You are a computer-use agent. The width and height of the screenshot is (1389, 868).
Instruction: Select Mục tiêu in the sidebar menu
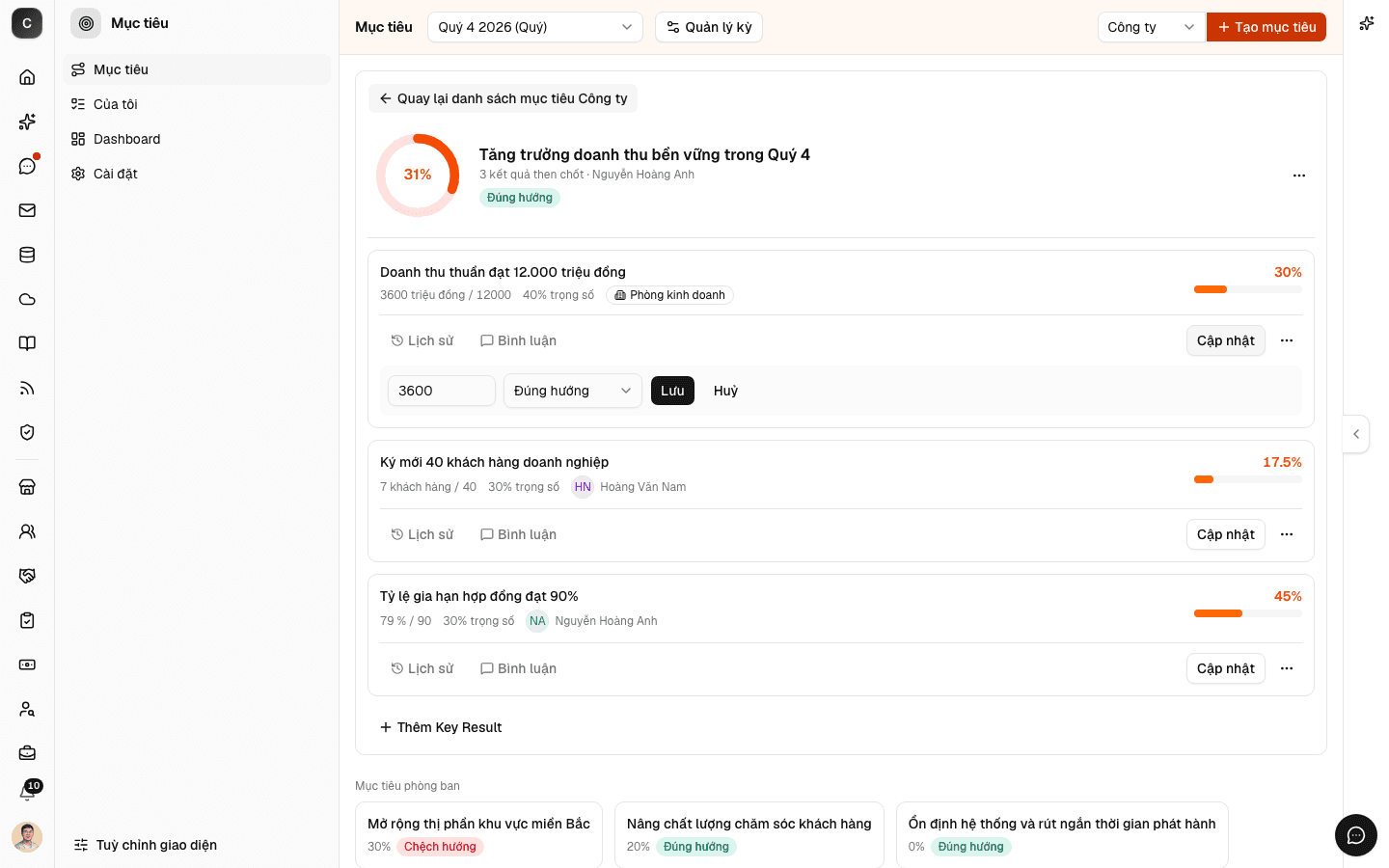coord(197,69)
